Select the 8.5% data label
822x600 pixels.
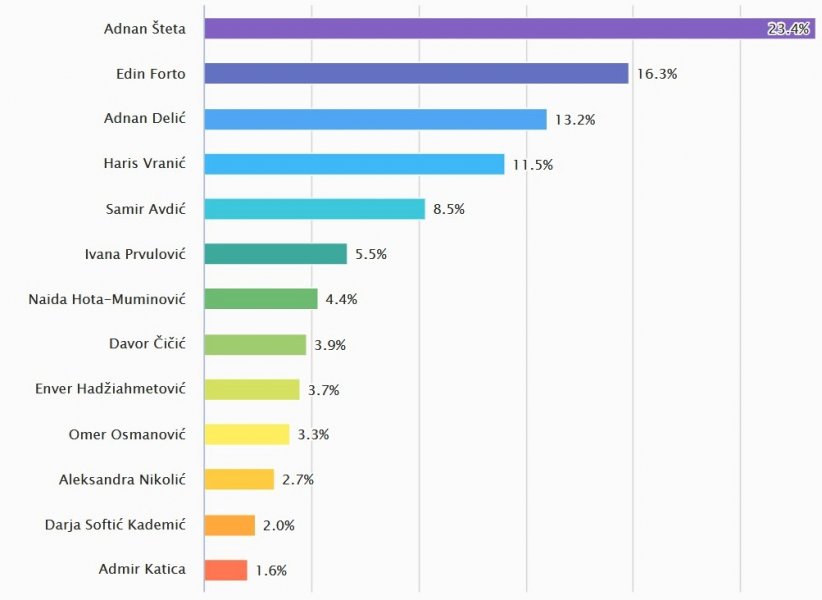(x=449, y=209)
